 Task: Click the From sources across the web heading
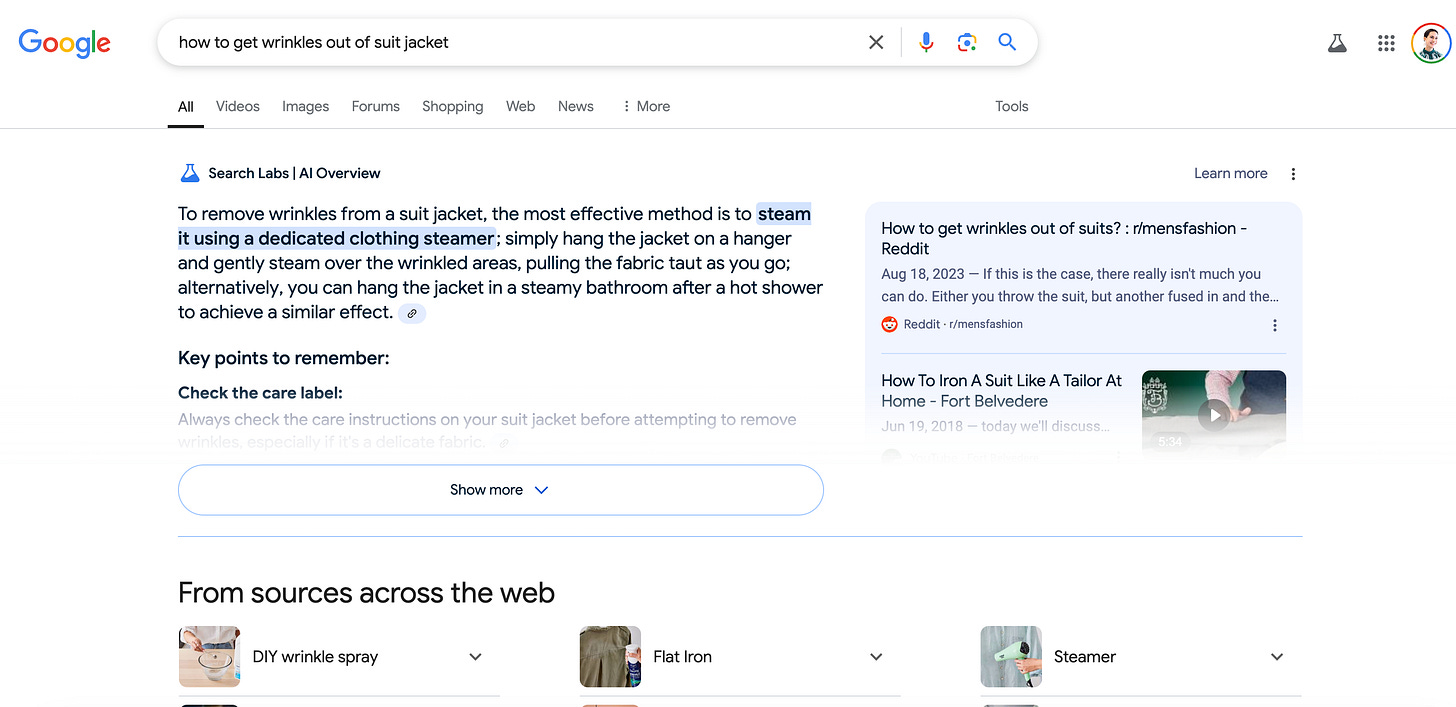(x=366, y=593)
